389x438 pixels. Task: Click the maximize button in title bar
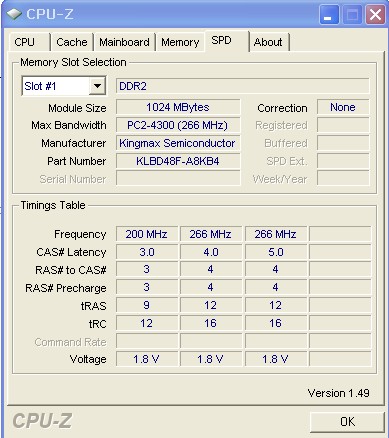[352, 14]
